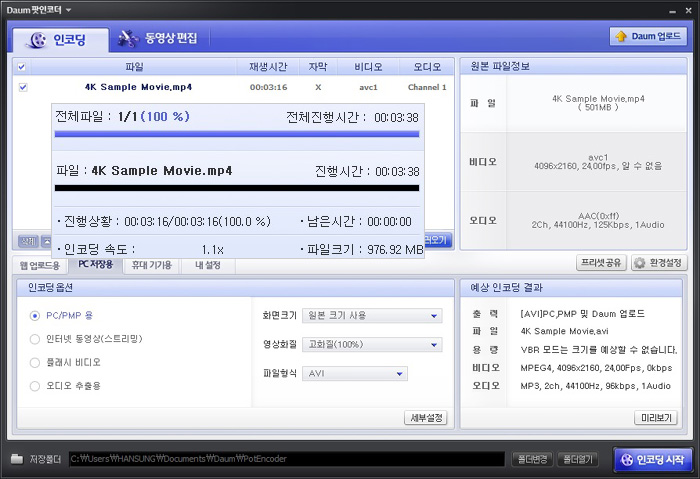The width and height of the screenshot is (700, 479).
Task: Click the black file progress bar
Action: 237,188
